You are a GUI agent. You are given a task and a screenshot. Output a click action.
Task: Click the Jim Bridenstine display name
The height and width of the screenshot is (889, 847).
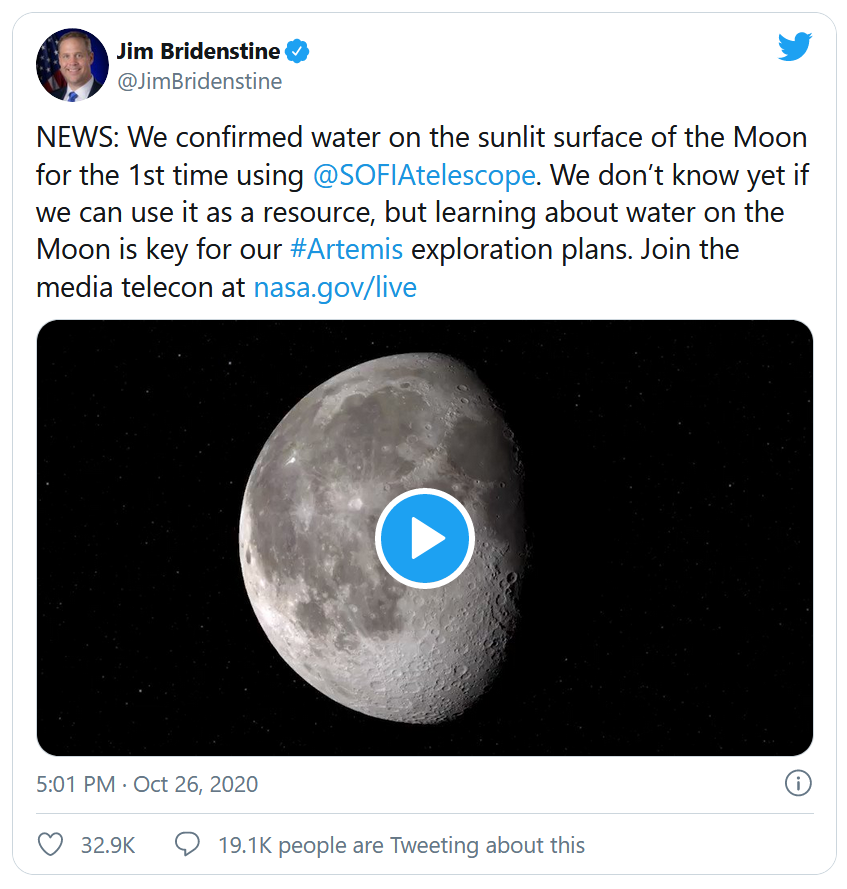(x=198, y=50)
